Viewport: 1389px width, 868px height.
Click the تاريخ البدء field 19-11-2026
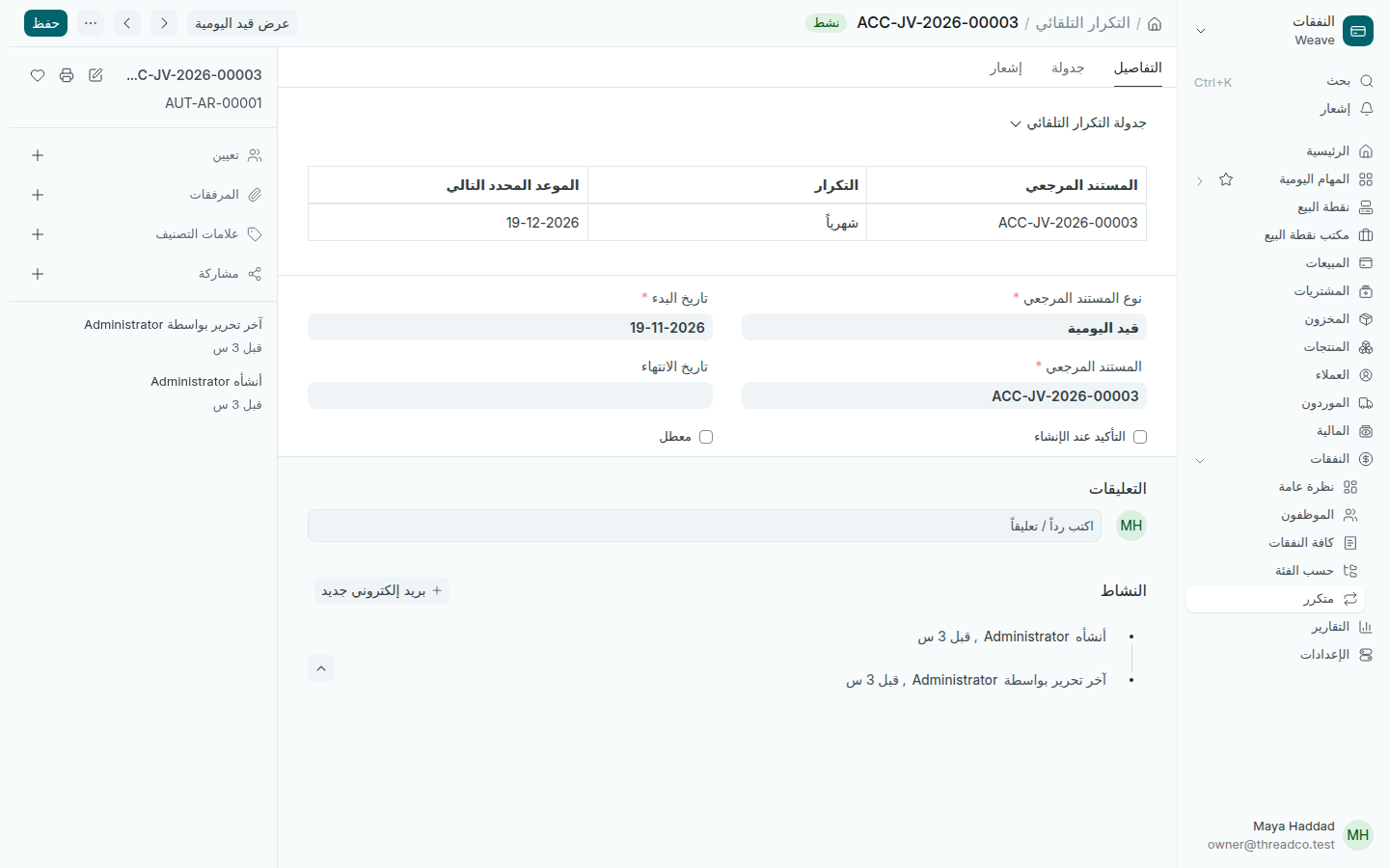(510, 328)
